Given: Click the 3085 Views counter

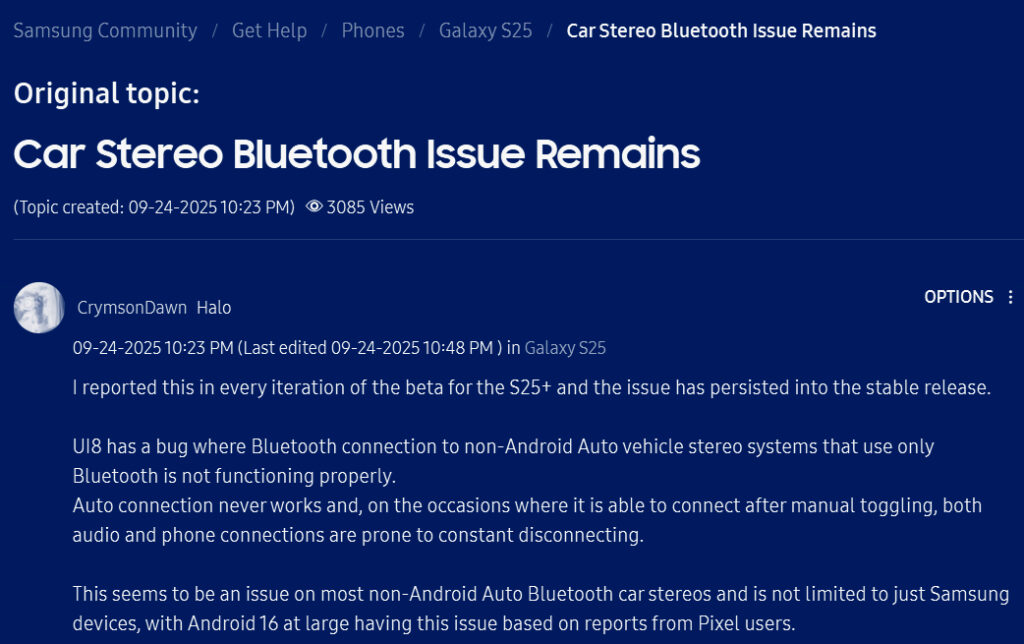Looking at the screenshot, I should click(x=370, y=207).
